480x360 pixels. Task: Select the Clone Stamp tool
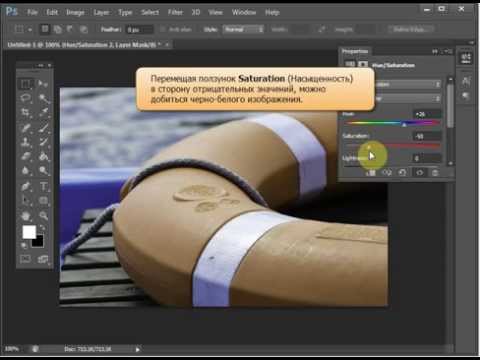click(26, 142)
